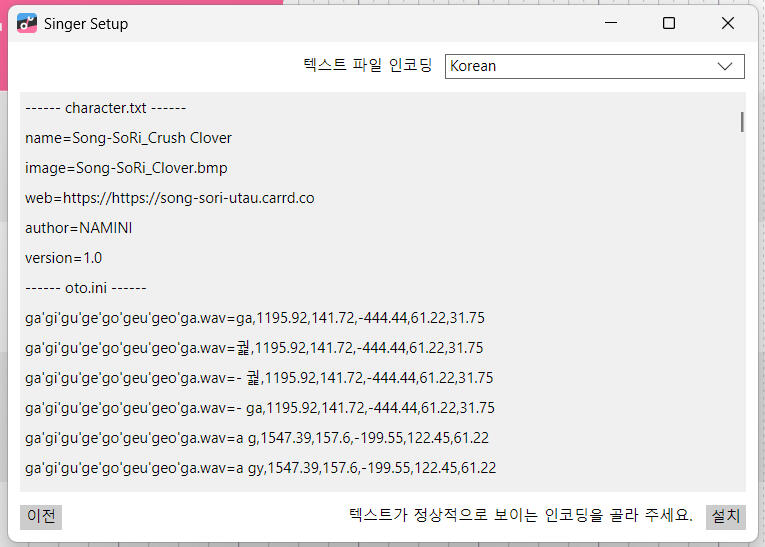
Task: Maximize the Singer Setup window
Action: pyautogui.click(x=669, y=23)
